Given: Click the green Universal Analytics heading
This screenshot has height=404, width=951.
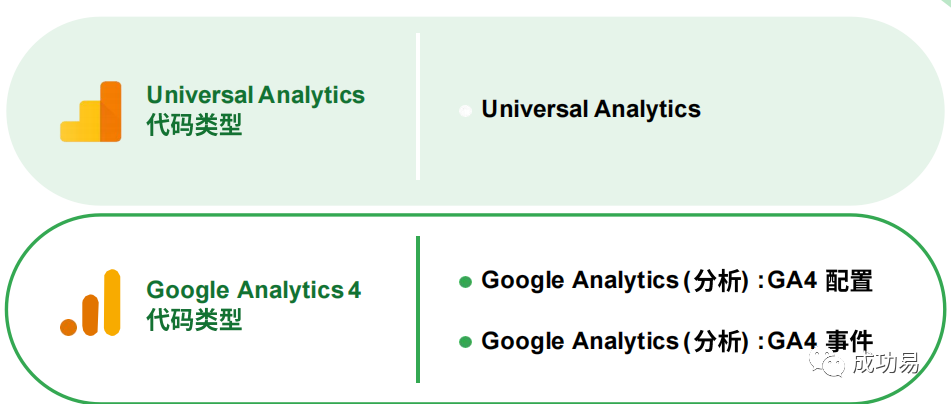Looking at the screenshot, I should click(x=255, y=96).
